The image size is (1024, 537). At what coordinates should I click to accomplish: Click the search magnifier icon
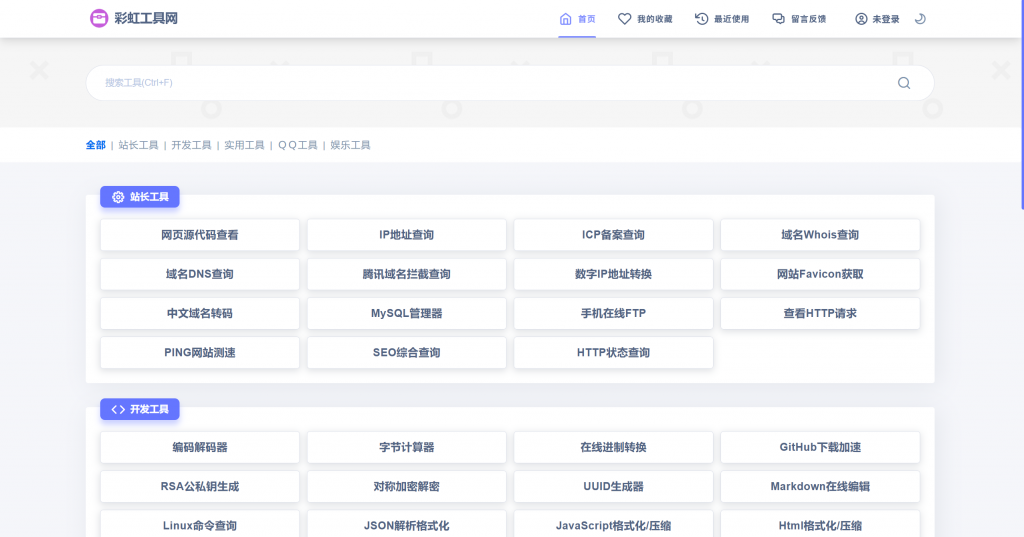click(x=904, y=83)
